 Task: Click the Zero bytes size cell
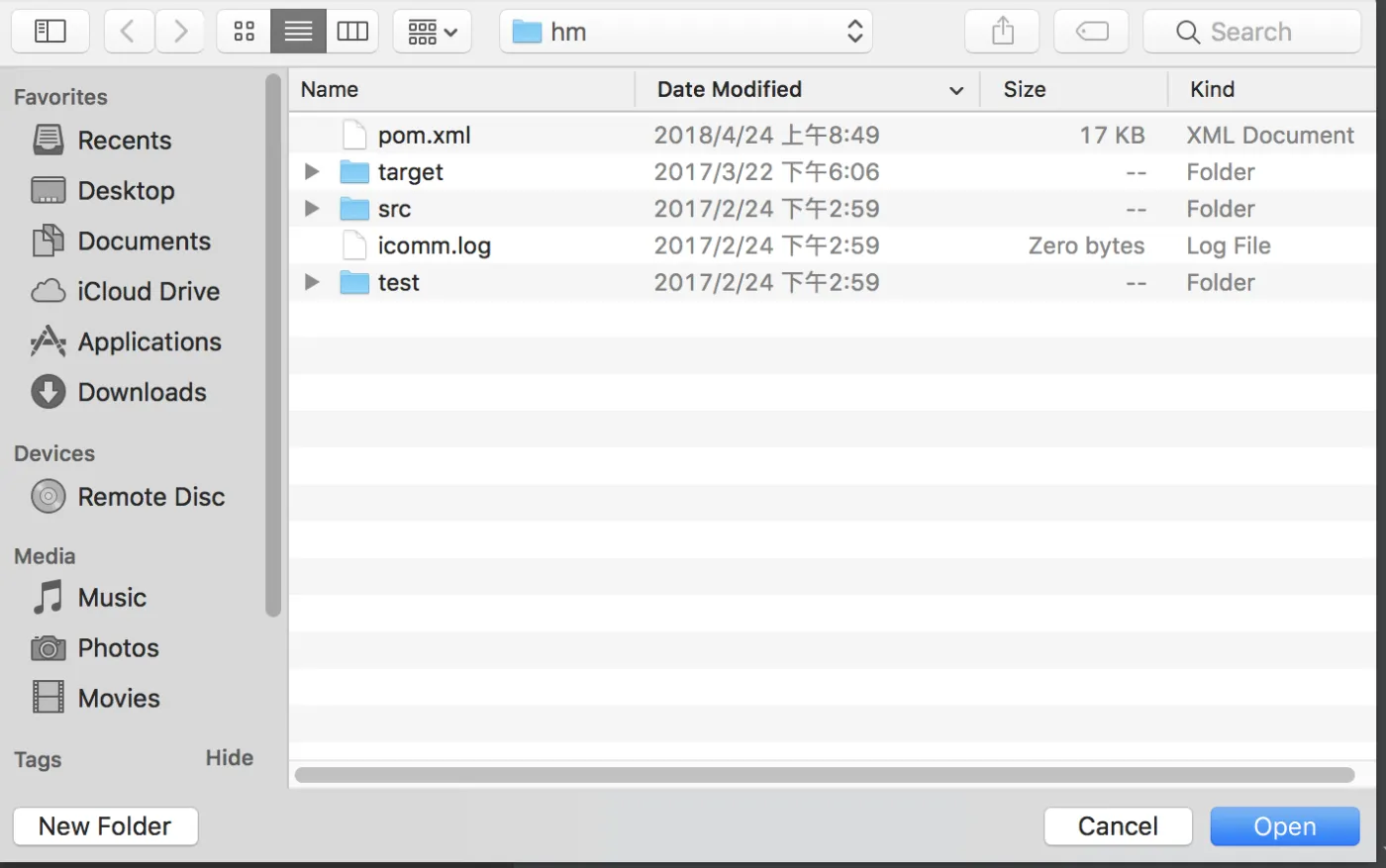coord(1086,245)
